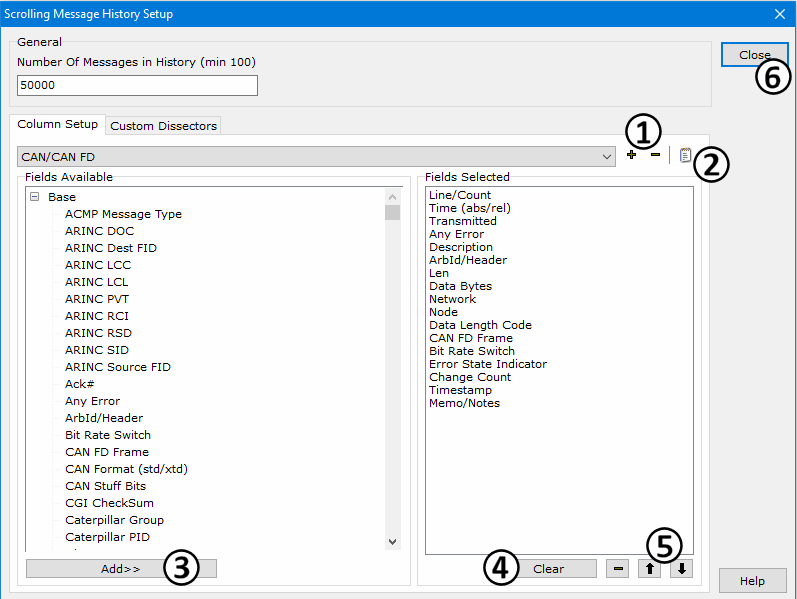Screen dimensions: 797x599
Task: Collapse the Base tree node
Action: click(x=35, y=197)
